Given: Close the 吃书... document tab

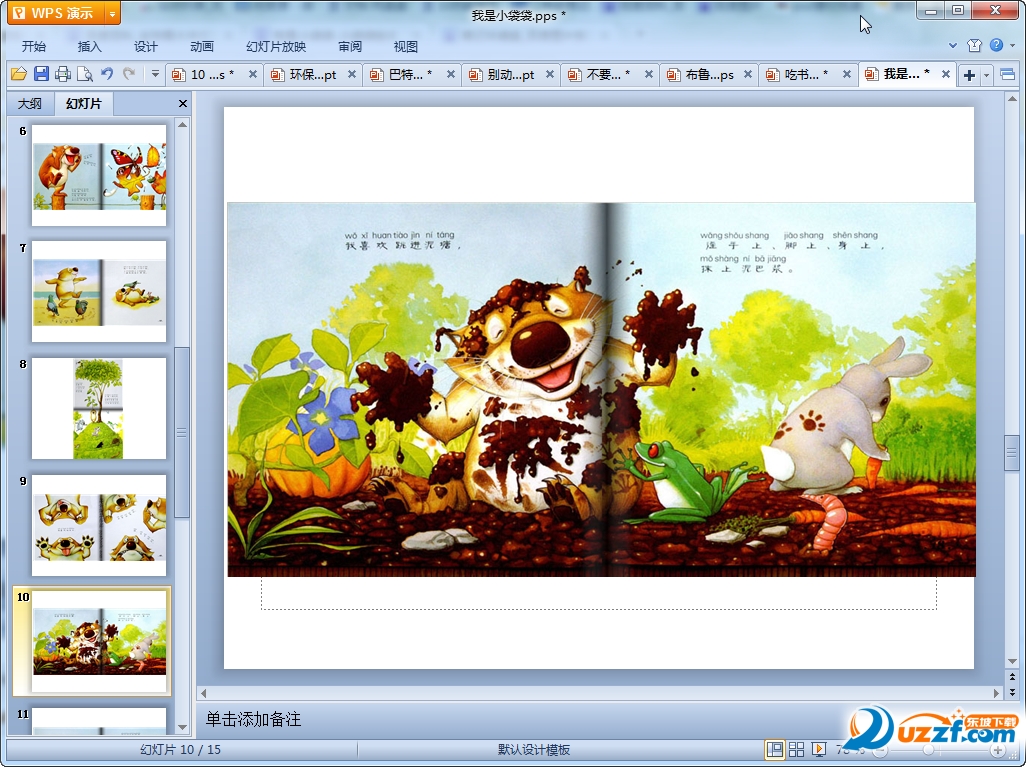Looking at the screenshot, I should click(847, 75).
